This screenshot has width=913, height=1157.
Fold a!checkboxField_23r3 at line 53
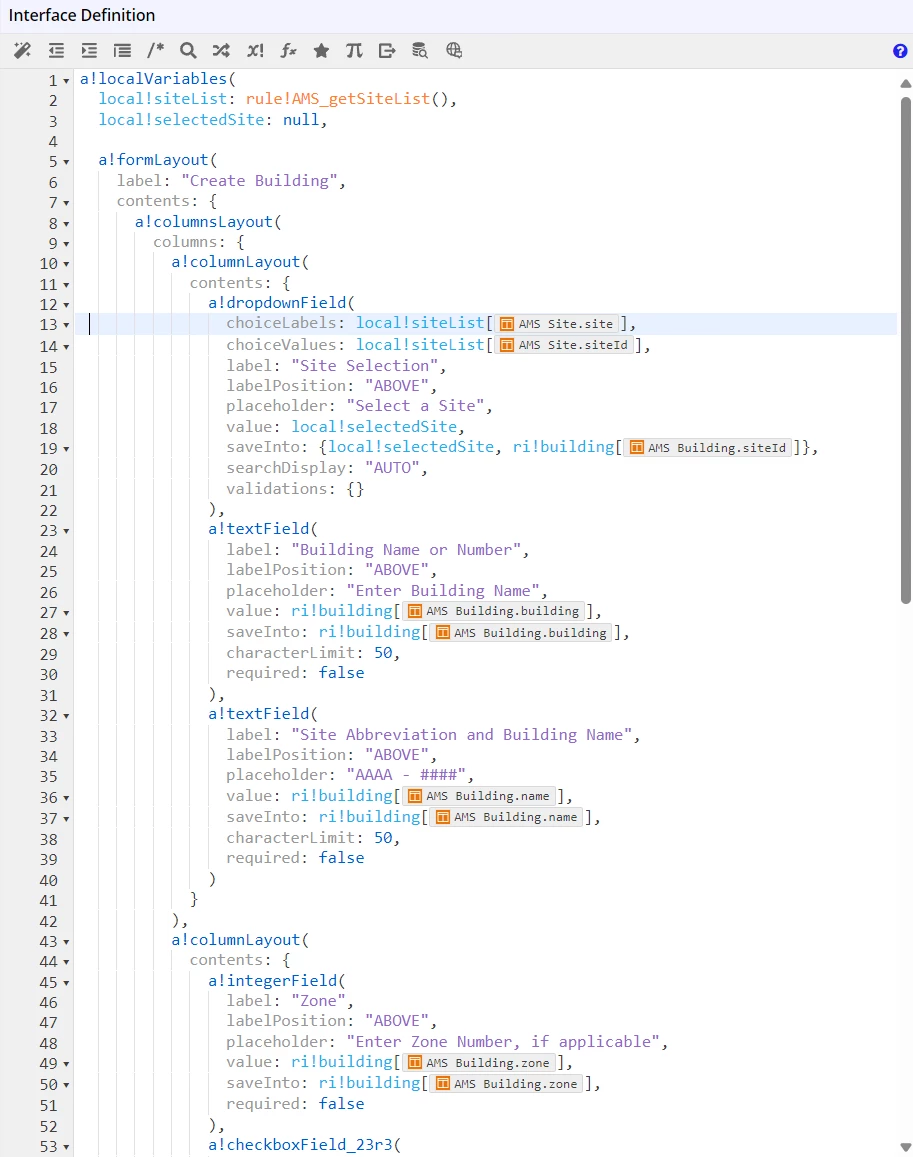[66, 1147]
